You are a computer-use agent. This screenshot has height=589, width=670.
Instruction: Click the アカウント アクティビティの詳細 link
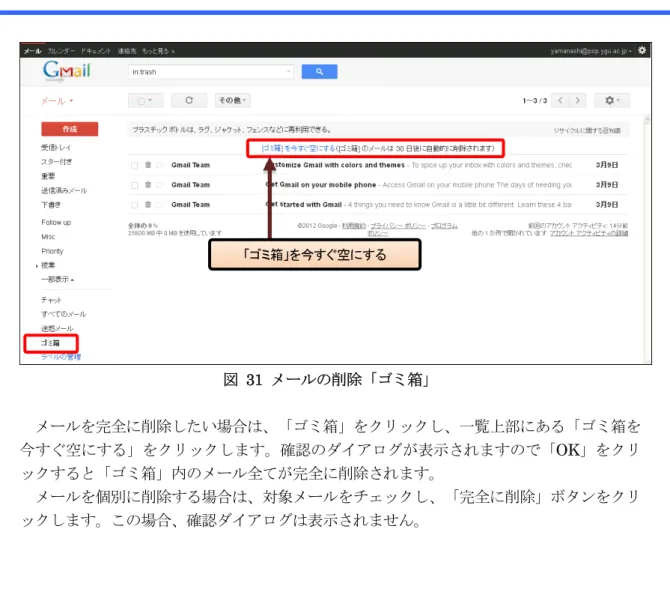click(589, 233)
